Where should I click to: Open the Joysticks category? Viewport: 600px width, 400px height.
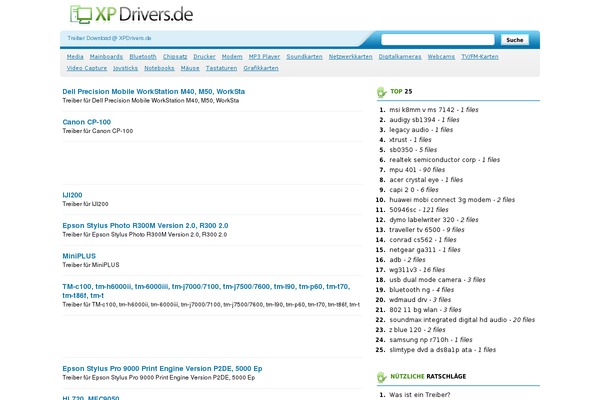pos(126,68)
